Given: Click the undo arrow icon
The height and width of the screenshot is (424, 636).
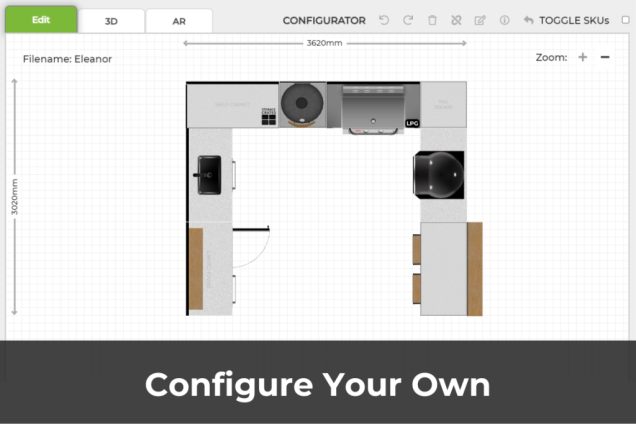Looking at the screenshot, I should click(x=384, y=20).
